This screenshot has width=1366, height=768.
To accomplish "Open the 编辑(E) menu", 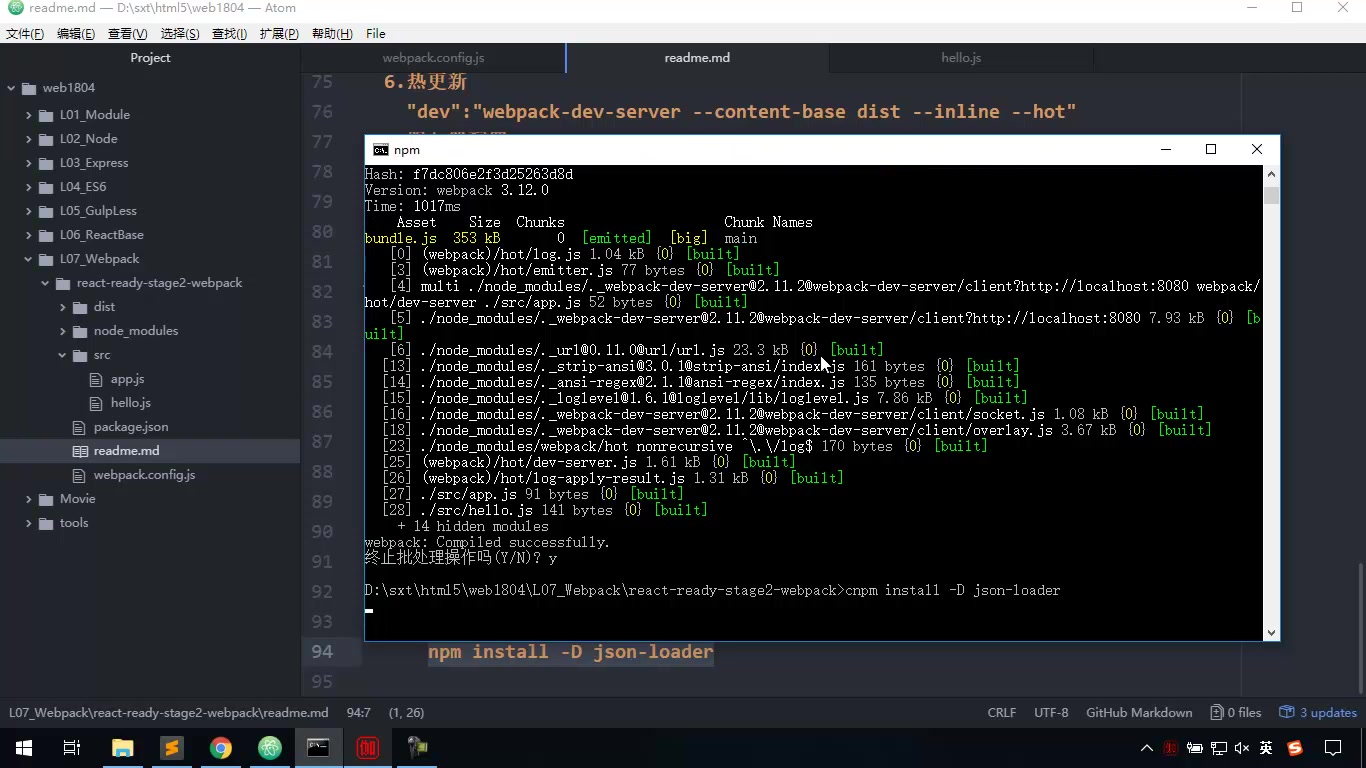I will point(76,33).
